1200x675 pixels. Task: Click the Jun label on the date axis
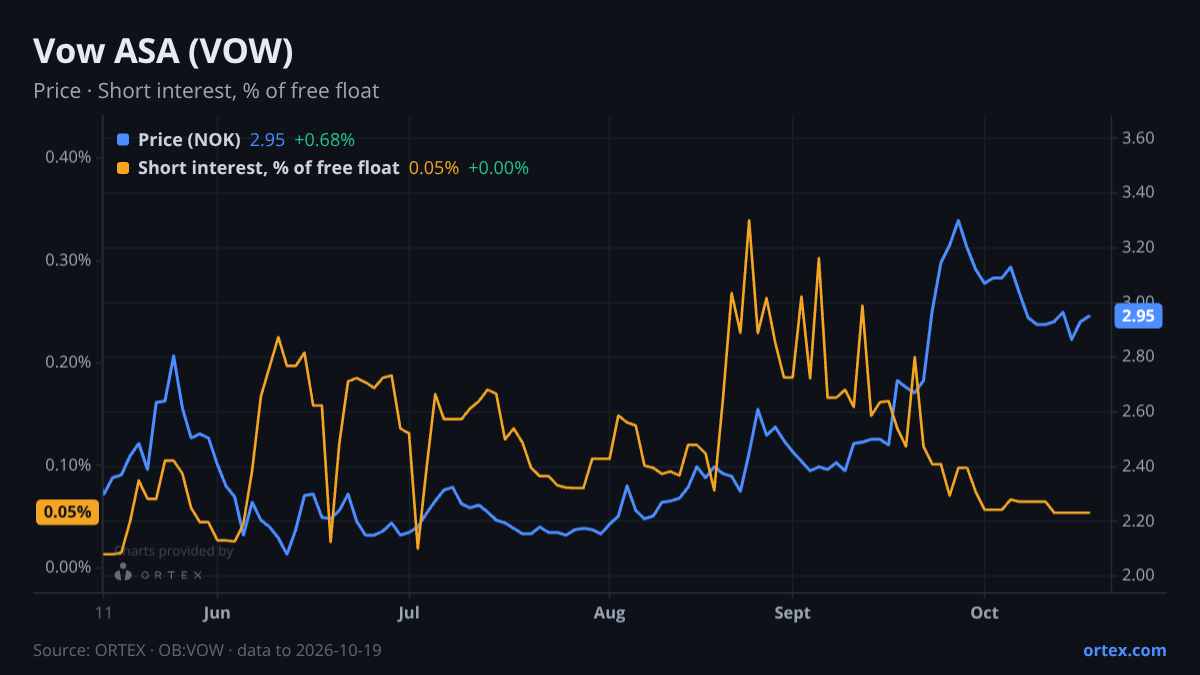point(216,613)
